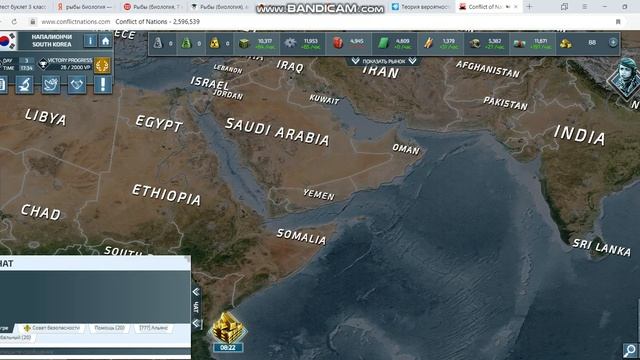Open a new browser tab
Viewport: 640px width, 360px height.
point(529,7)
